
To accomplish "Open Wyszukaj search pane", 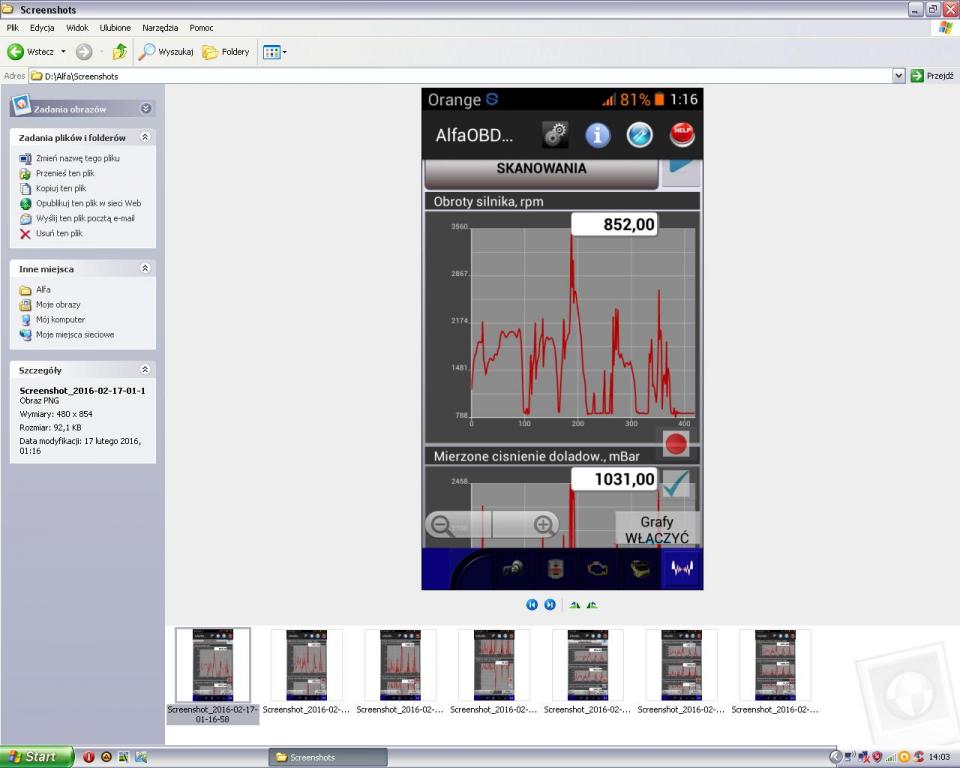I will point(166,52).
